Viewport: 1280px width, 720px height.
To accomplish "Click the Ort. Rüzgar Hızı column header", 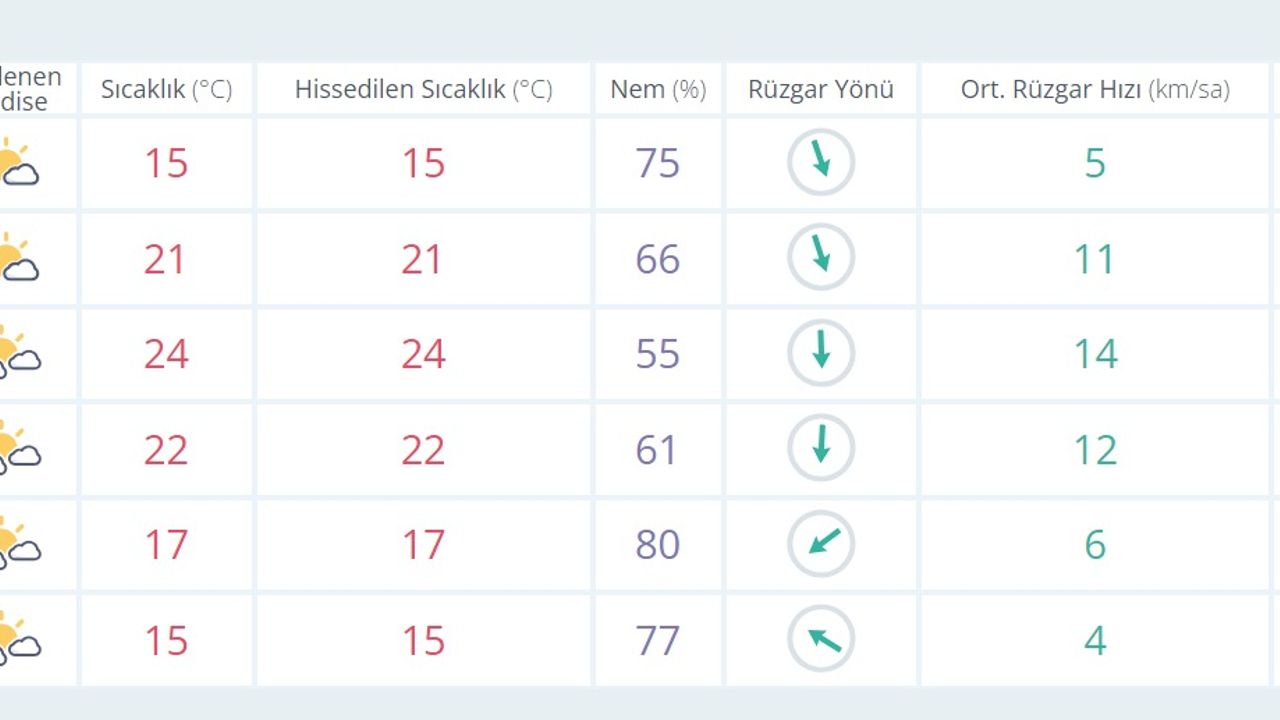I will (1095, 89).
